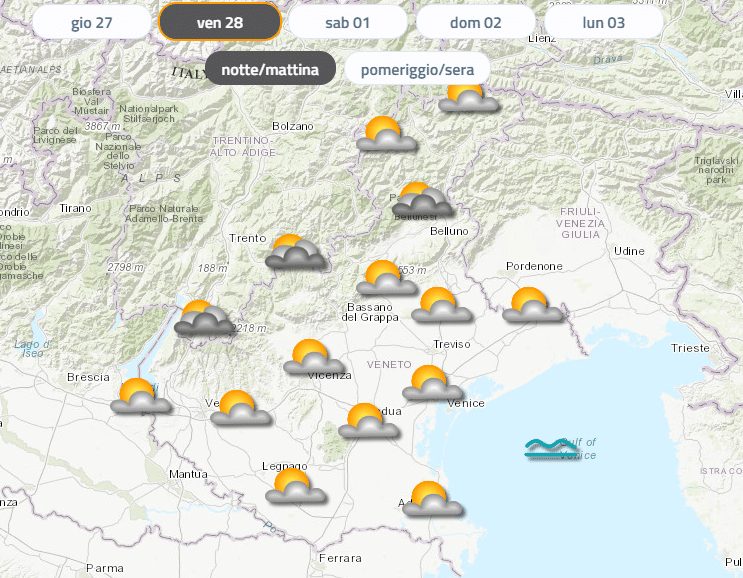This screenshot has width=743, height=578.
Task: Click the dark cloud icon north of Lake Garda
Action: point(203,319)
